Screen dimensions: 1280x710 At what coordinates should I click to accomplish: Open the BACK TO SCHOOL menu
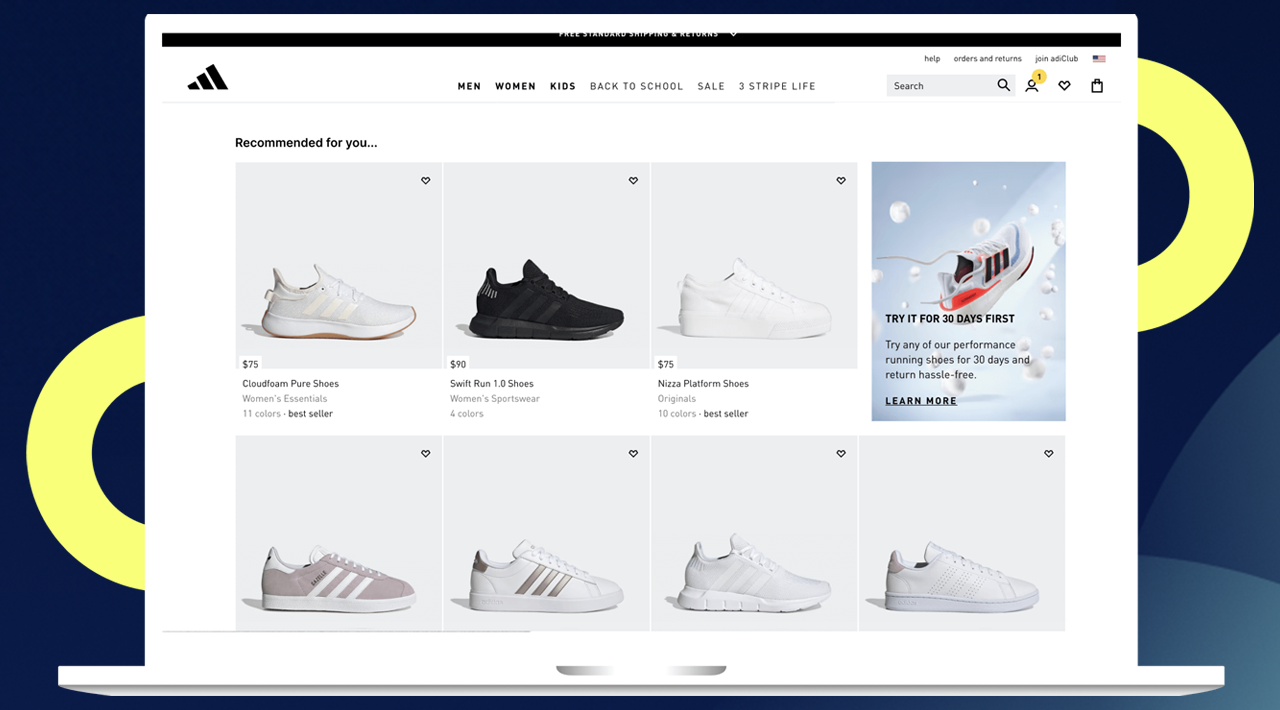coord(637,87)
